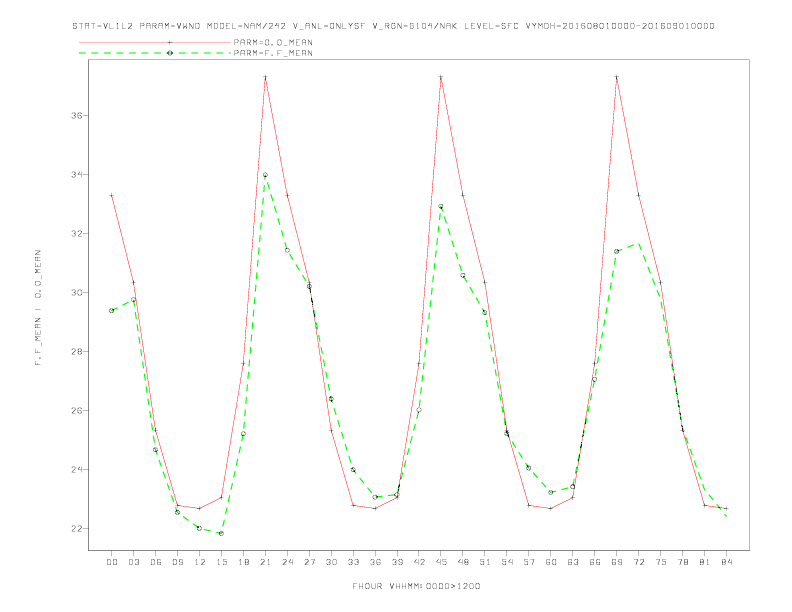The image size is (792, 612).
Task: Click the x-axis tick label 06
Action: pos(156,562)
